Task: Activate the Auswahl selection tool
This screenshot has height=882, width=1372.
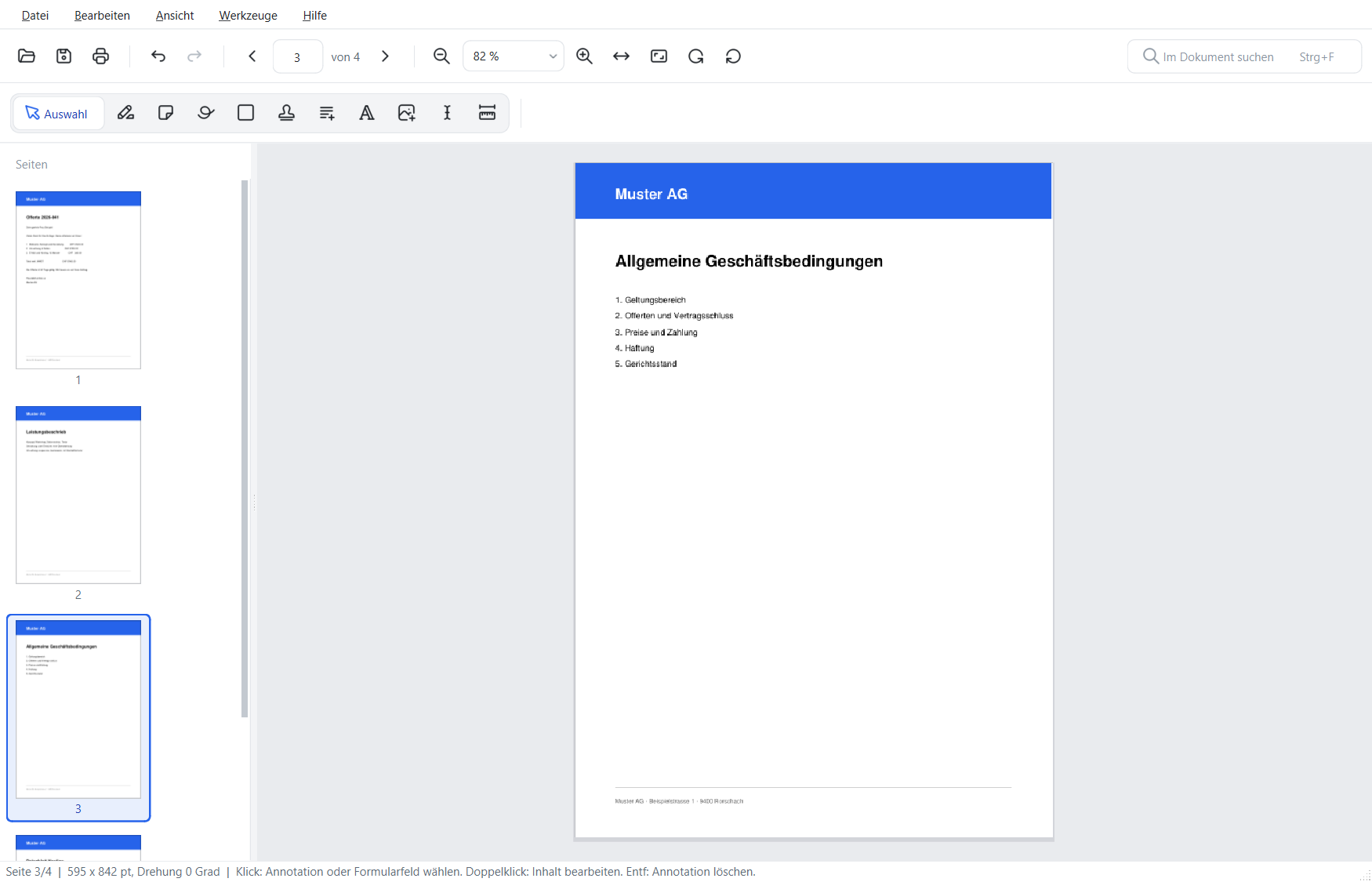Action: [58, 114]
